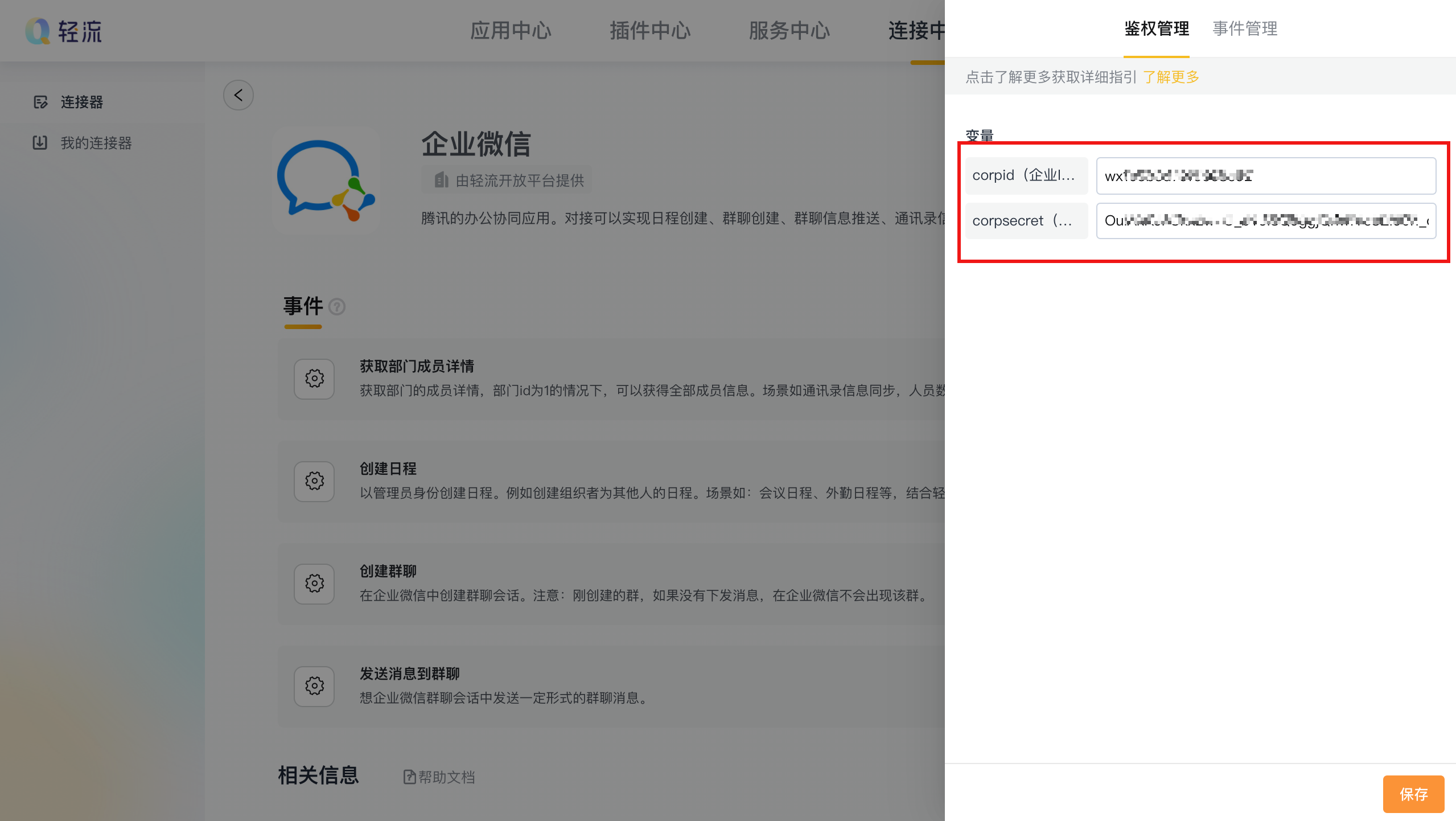
Task: Open 应用中心 in top navigation
Action: (511, 31)
